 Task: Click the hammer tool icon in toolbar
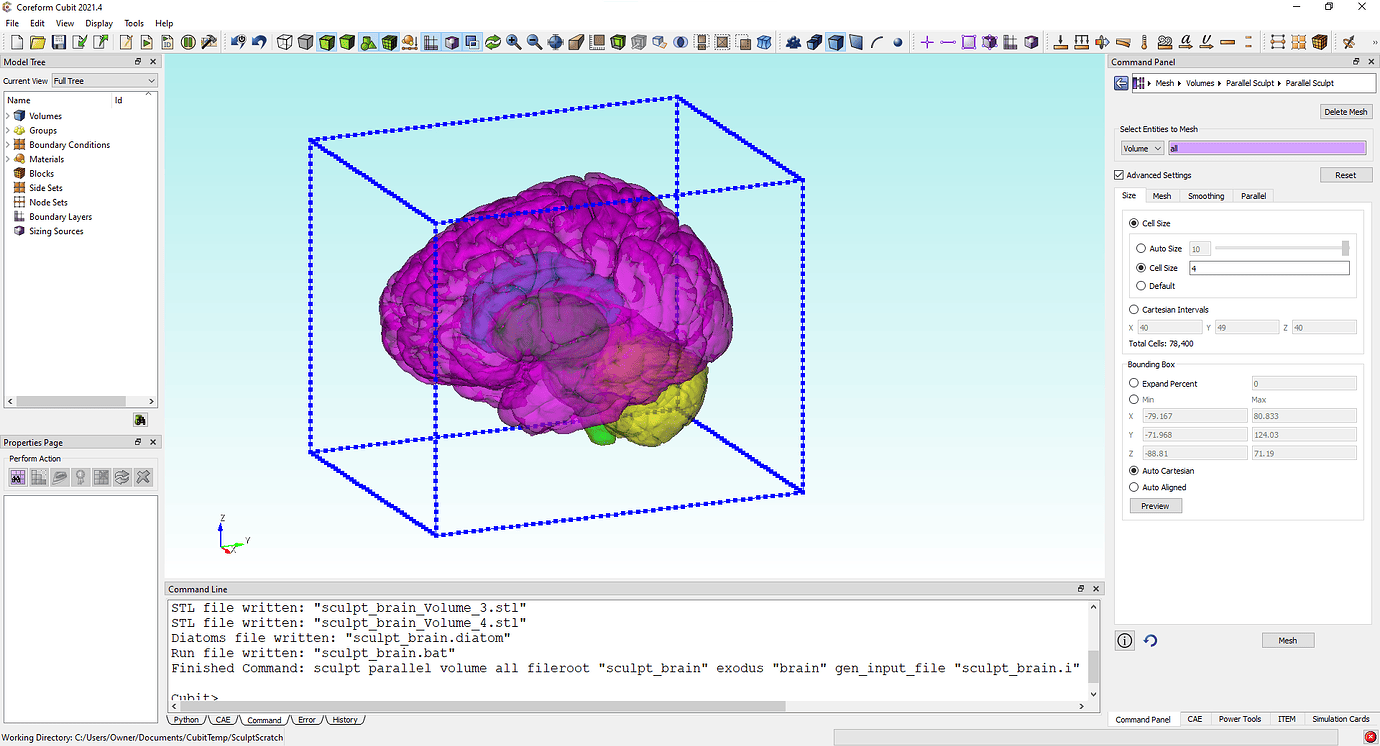click(x=209, y=42)
